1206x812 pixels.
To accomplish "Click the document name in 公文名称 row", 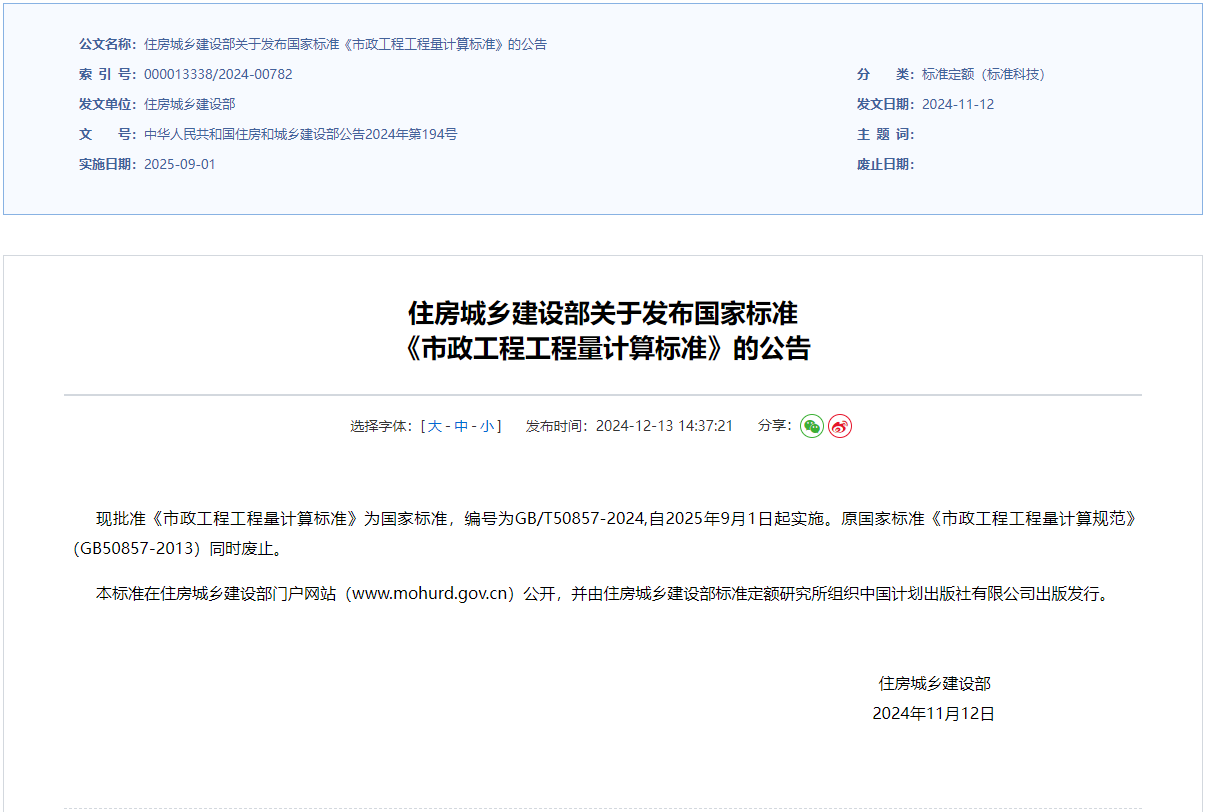I will click(346, 44).
